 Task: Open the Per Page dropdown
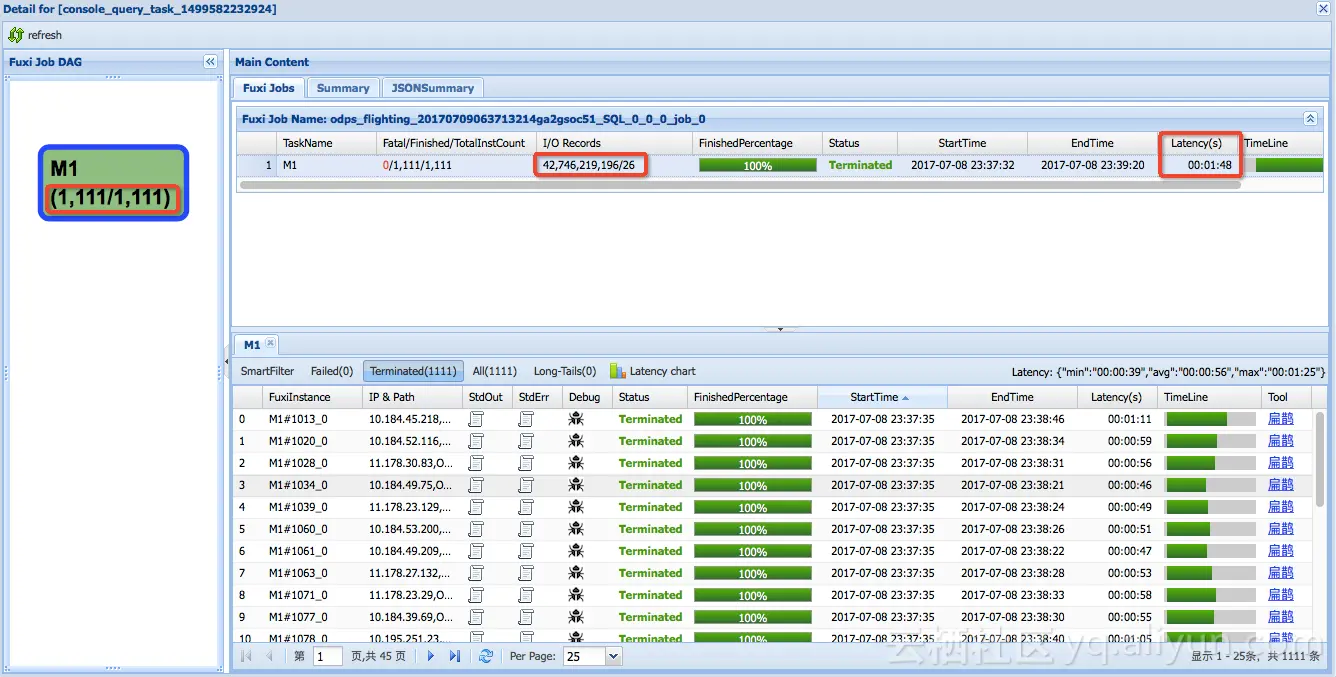[614, 656]
